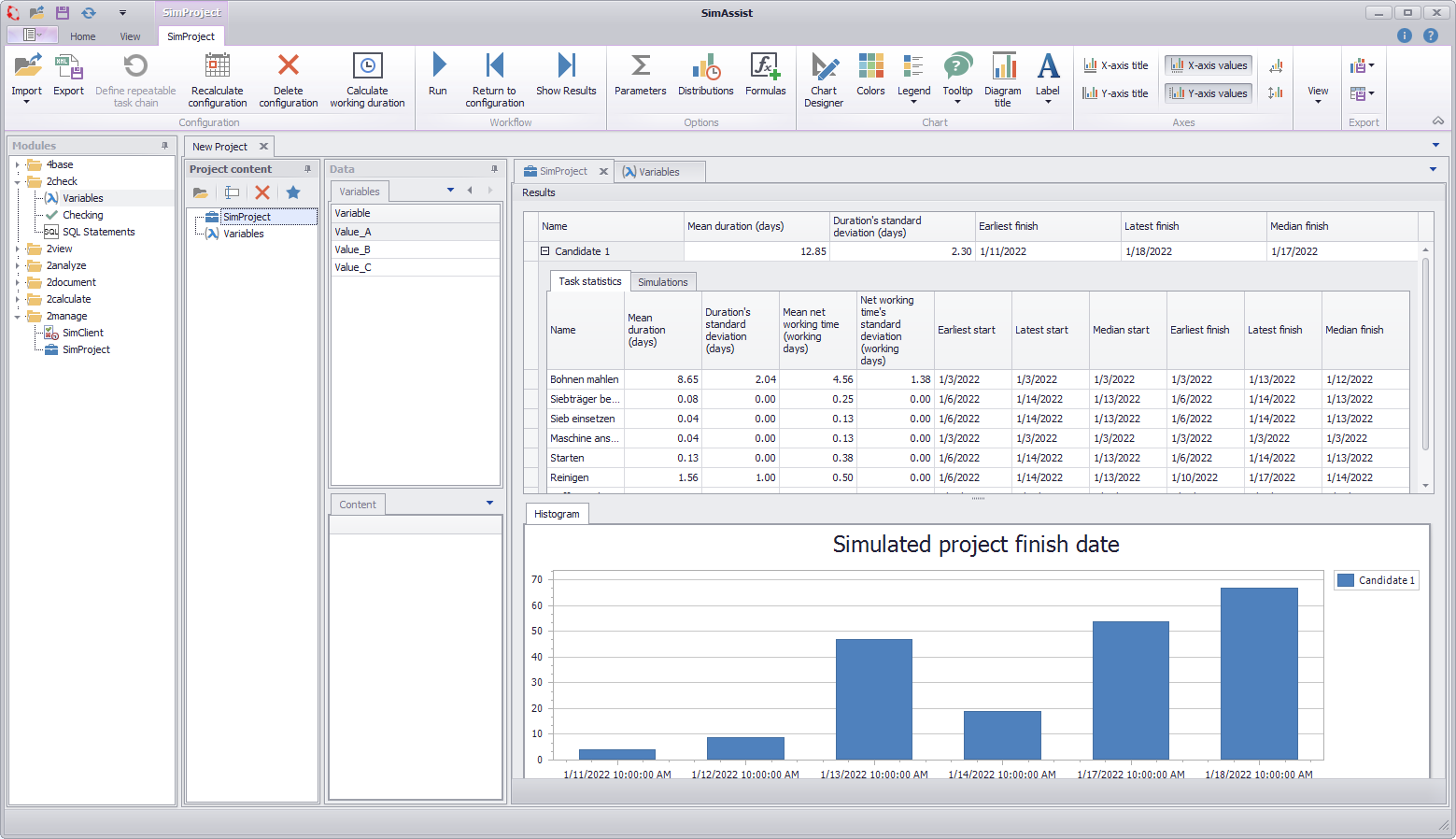The height and width of the screenshot is (839, 1456).
Task: Select the Recalculate configuration icon
Action: click(x=218, y=79)
